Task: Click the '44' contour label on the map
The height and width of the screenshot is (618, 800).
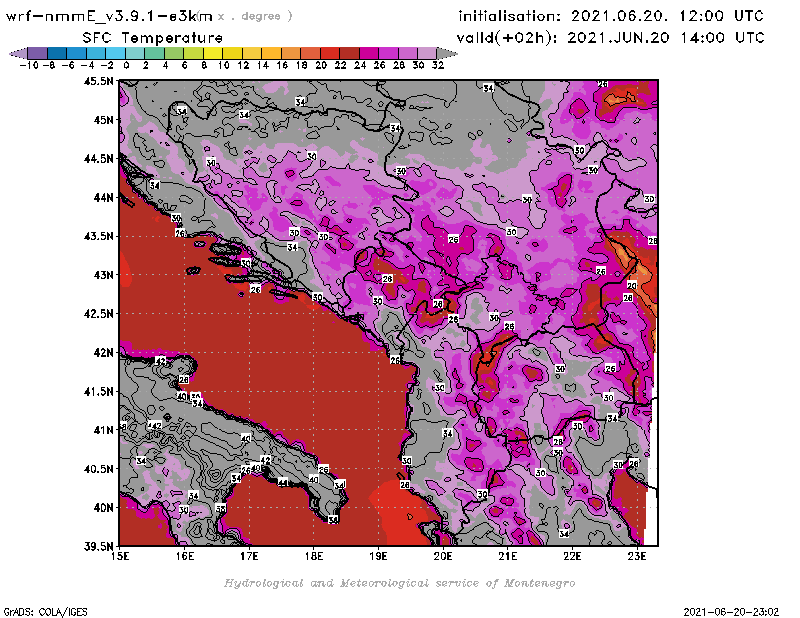Action: [x=283, y=482]
